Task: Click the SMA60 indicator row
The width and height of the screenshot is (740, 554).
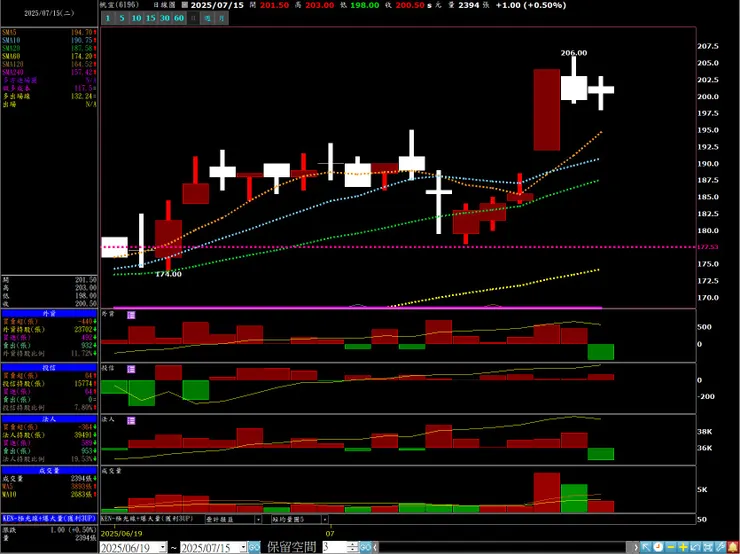Action: tap(49, 56)
